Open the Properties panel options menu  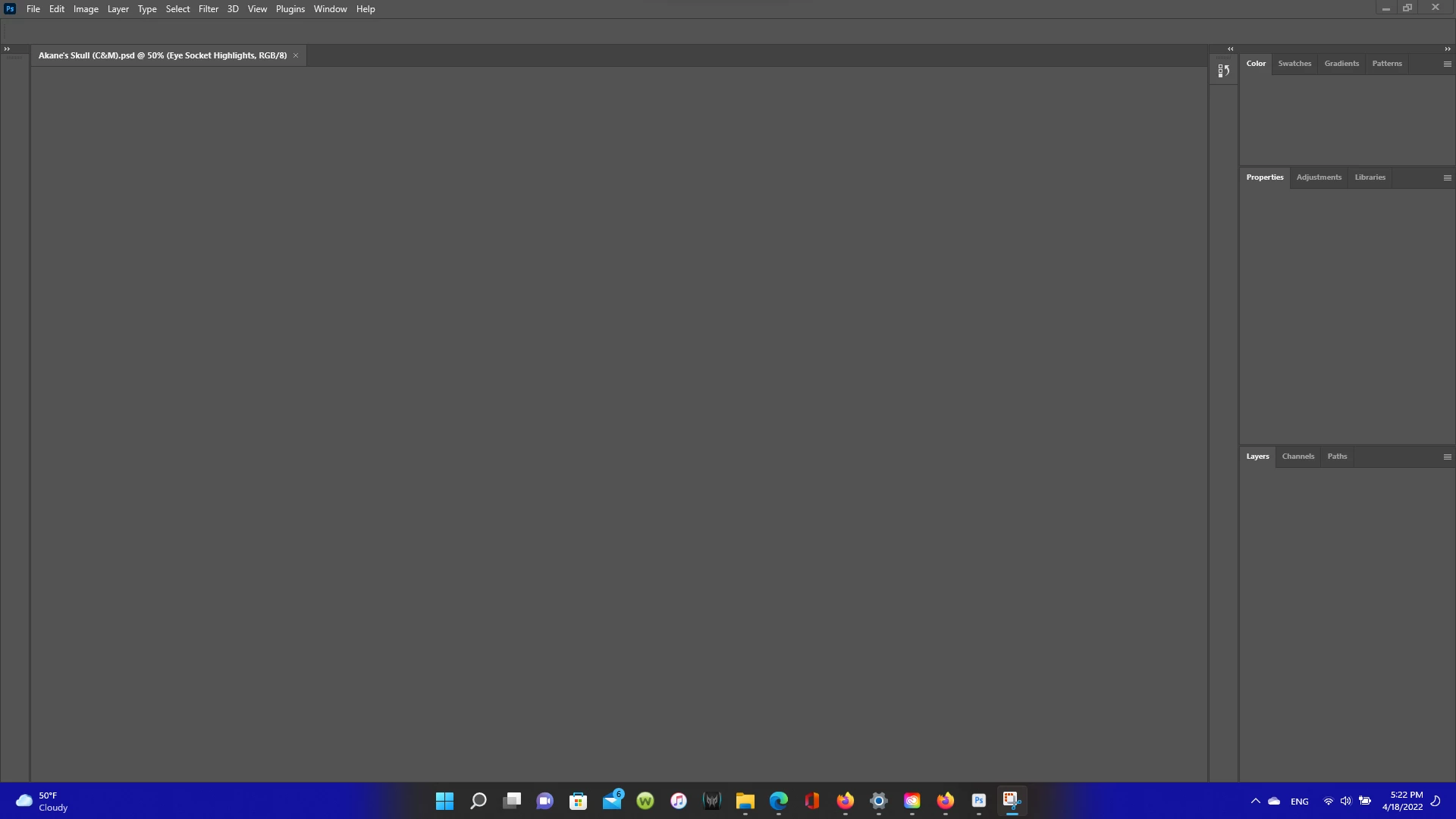pos(1447,178)
